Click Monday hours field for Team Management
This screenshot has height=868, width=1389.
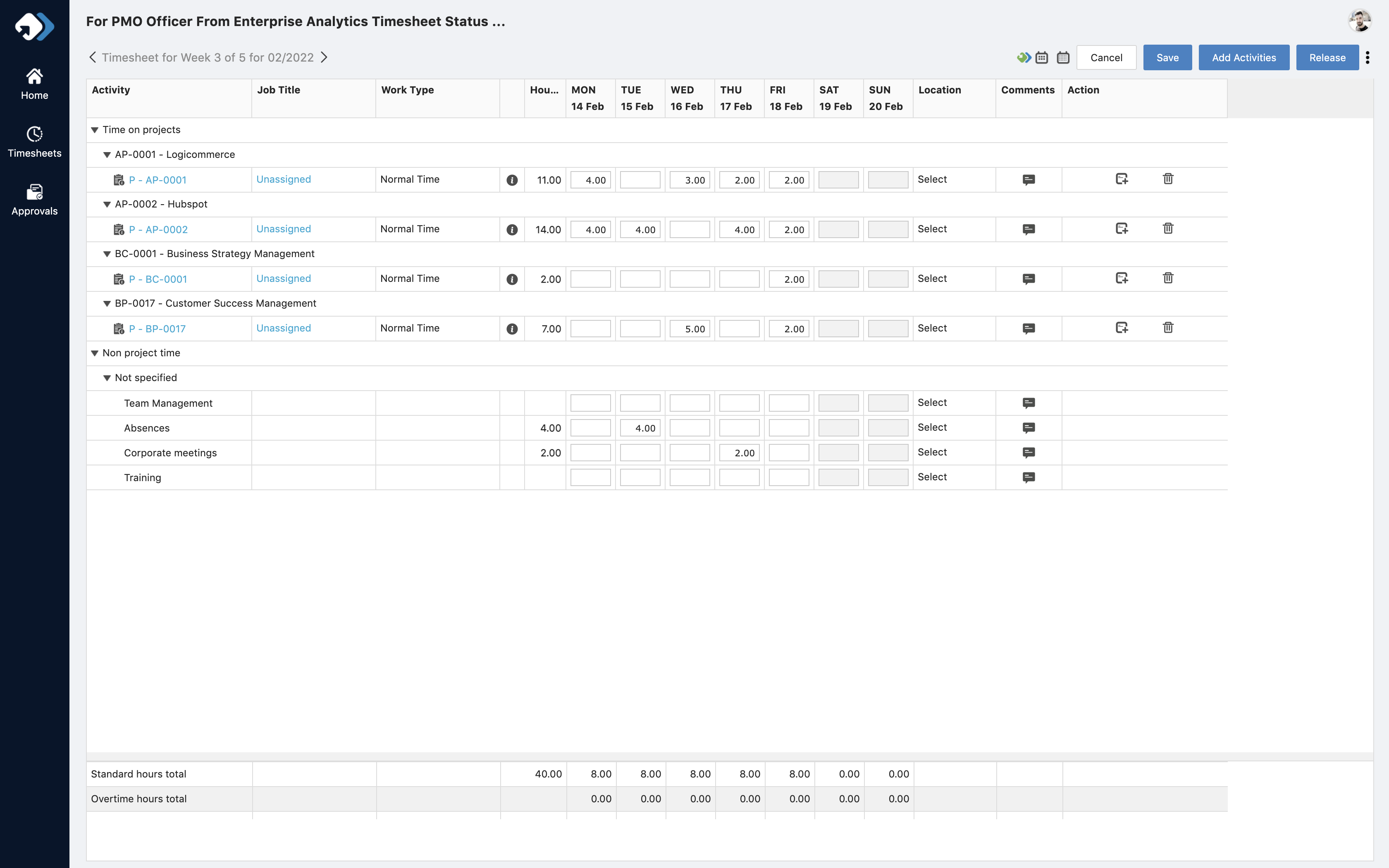(x=590, y=403)
